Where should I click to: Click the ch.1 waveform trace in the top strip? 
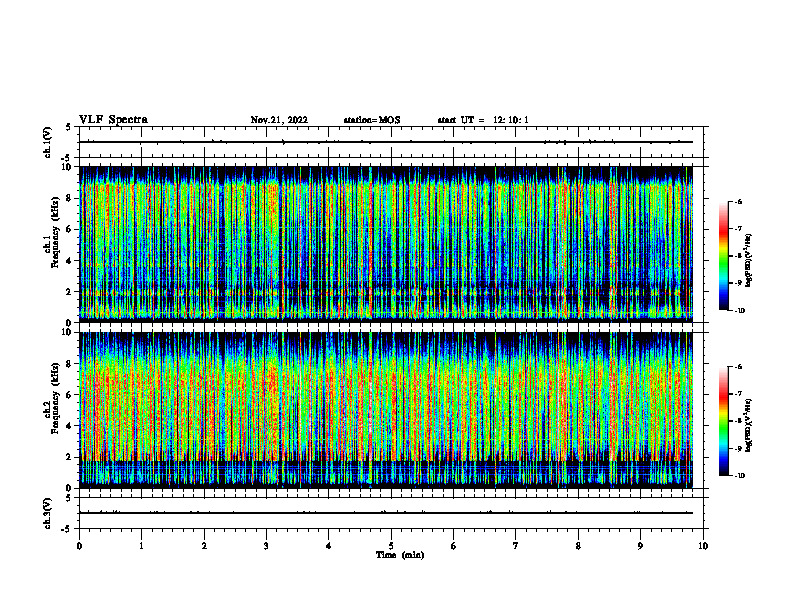pos(386,142)
